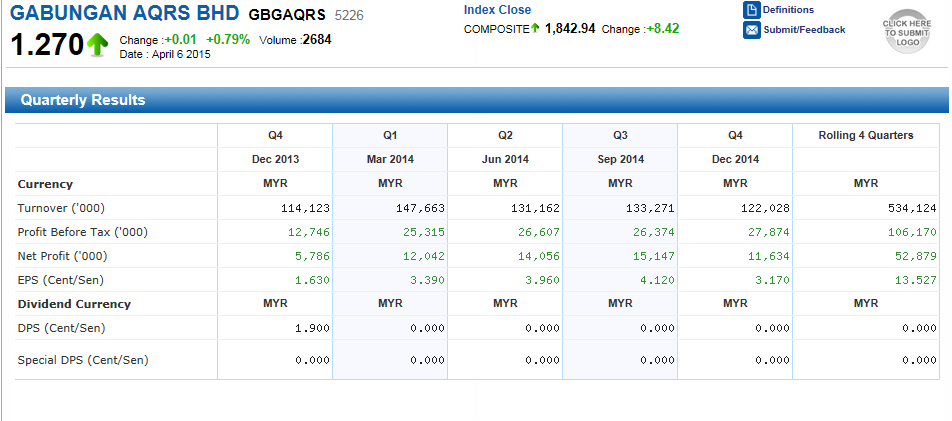The width and height of the screenshot is (952, 421).
Task: Click the Net Profit ('000) row label
Action: pyautogui.click(x=63, y=256)
